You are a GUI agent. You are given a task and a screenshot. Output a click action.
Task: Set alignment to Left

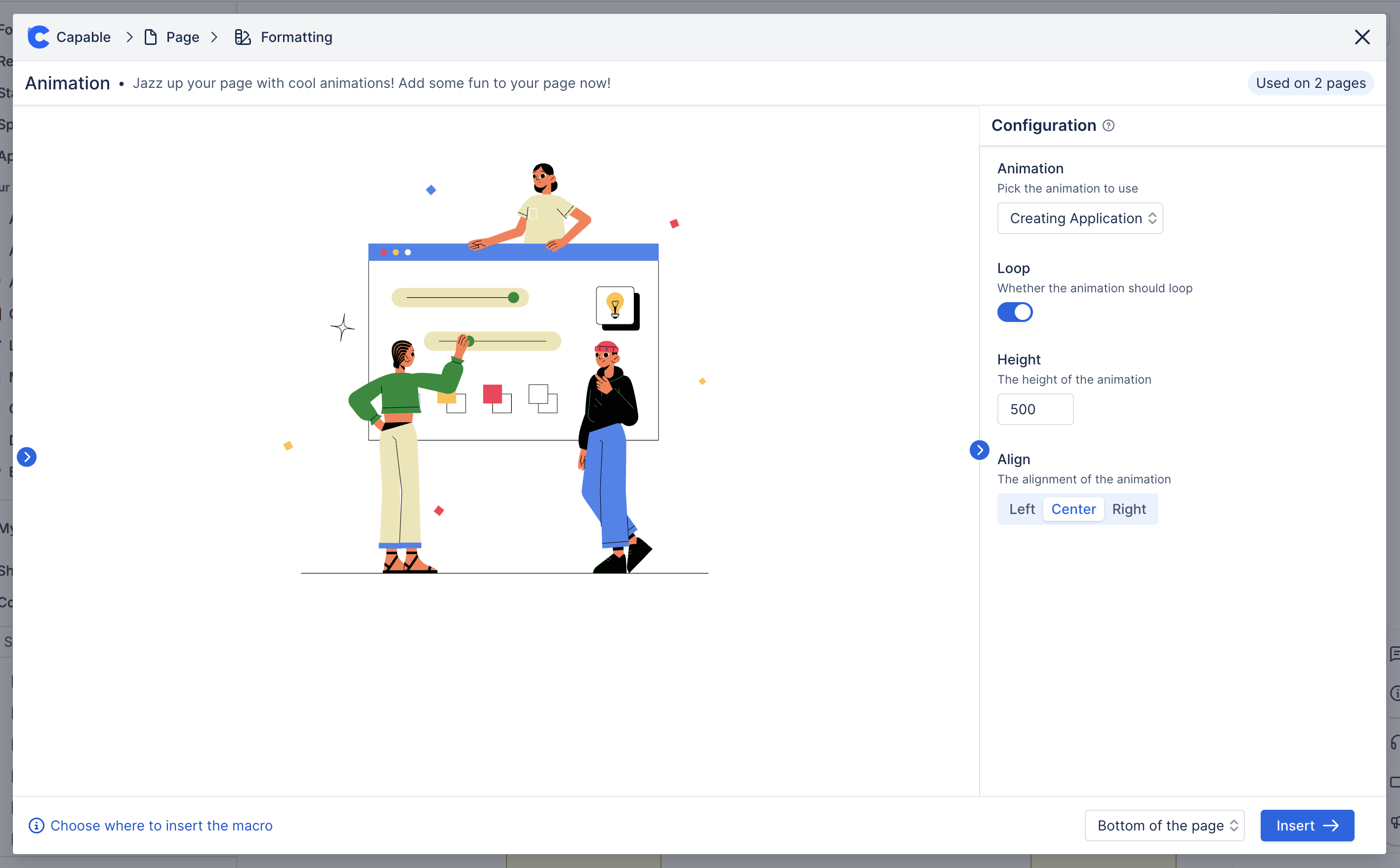pyautogui.click(x=1022, y=509)
